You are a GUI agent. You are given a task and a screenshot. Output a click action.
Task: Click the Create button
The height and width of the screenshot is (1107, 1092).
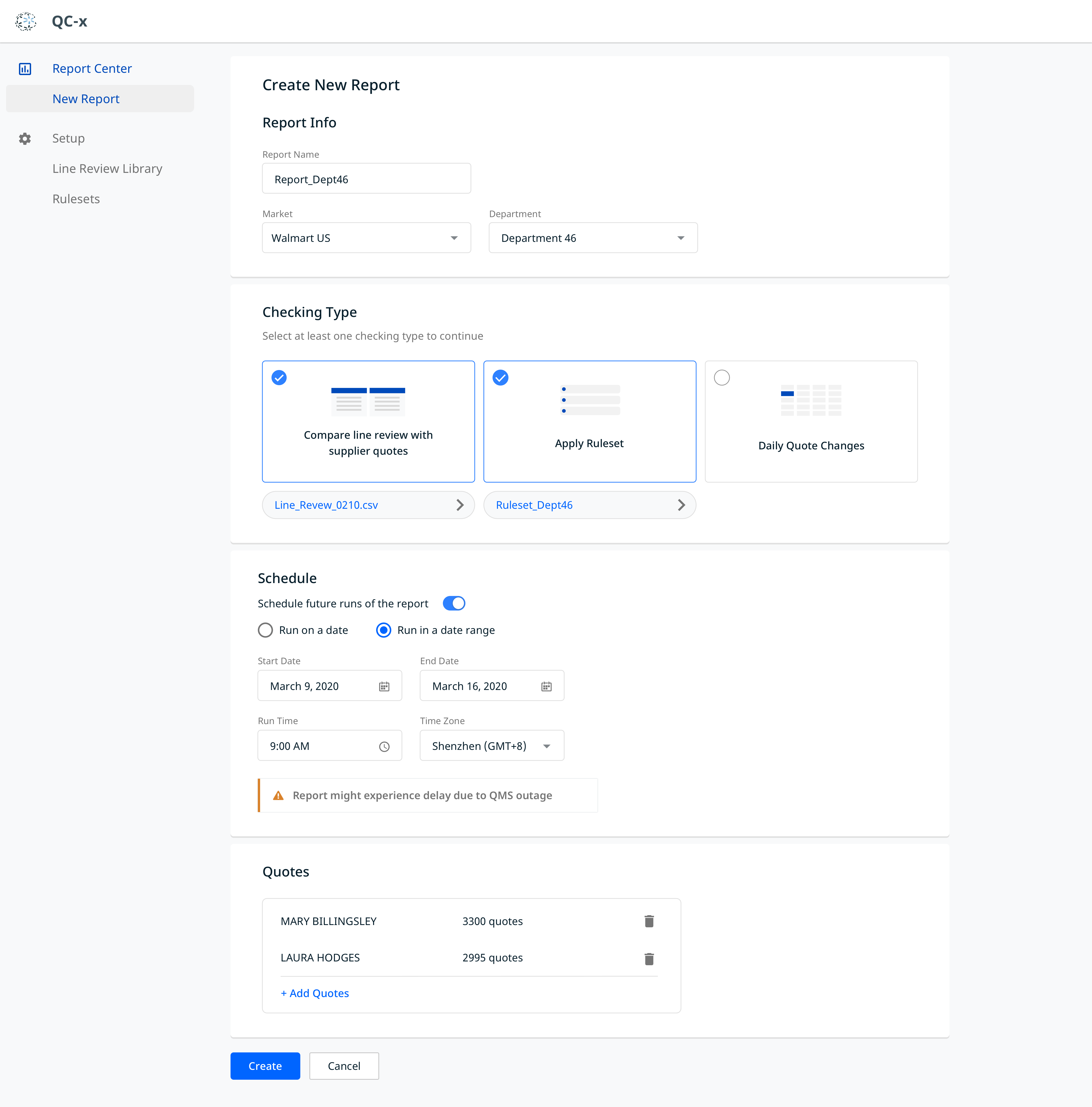coord(265,1066)
